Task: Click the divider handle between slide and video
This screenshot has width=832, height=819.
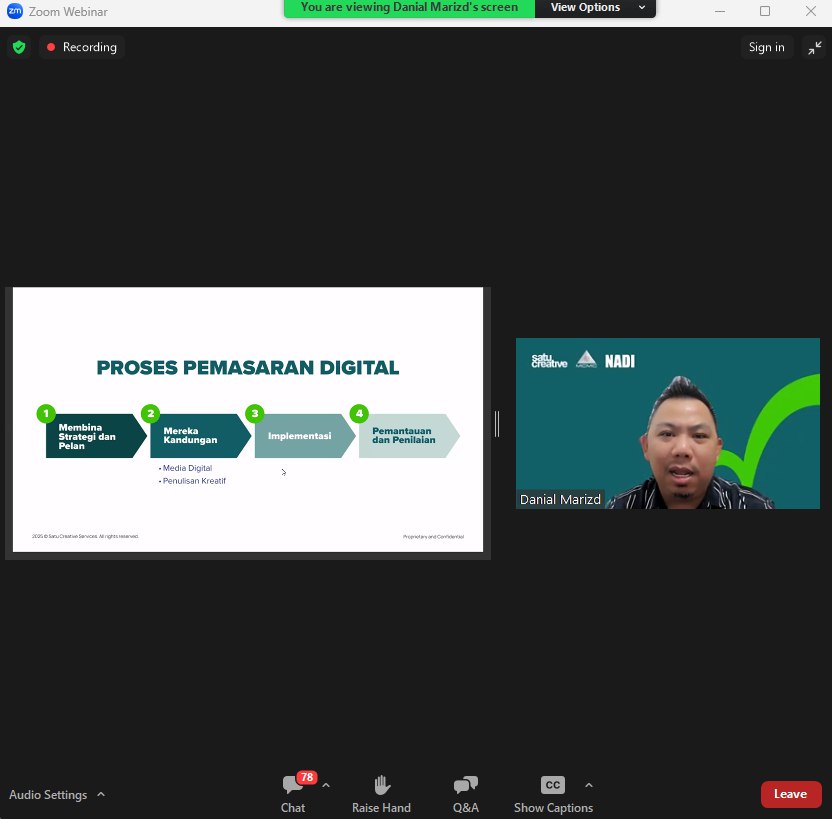Action: (497, 424)
